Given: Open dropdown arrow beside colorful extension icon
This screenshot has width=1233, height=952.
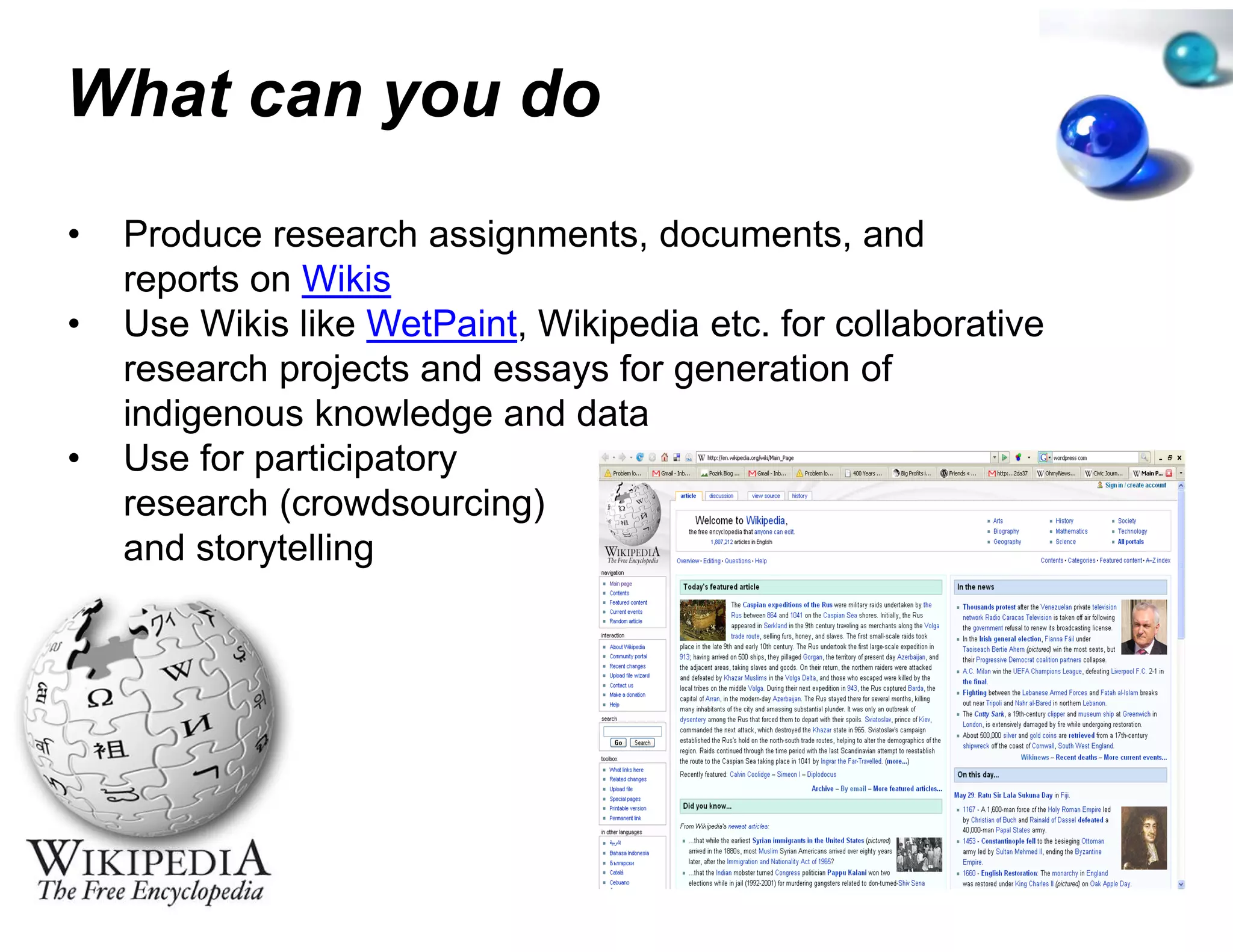Looking at the screenshot, I should tap(1029, 458).
